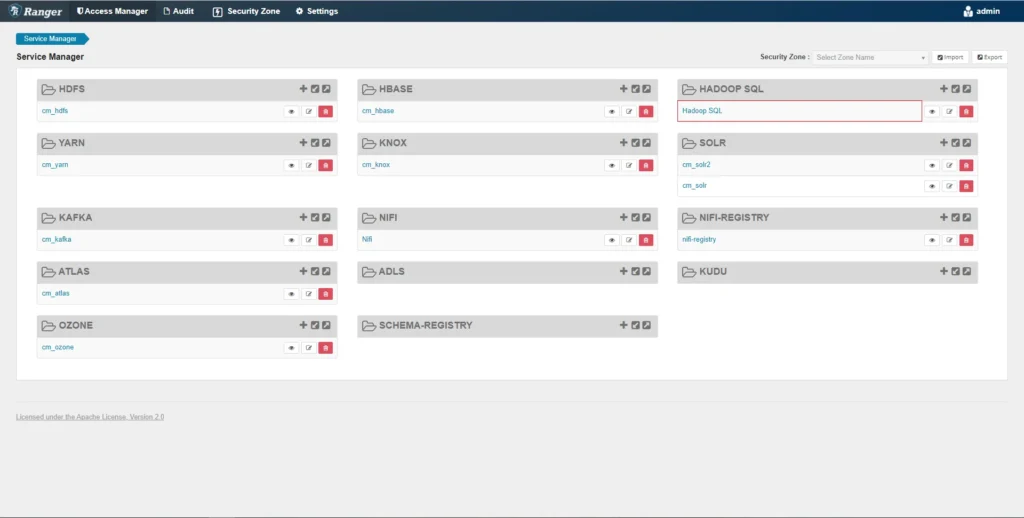1024x518 pixels.
Task: Edit the nifi-registry service
Action: point(950,240)
